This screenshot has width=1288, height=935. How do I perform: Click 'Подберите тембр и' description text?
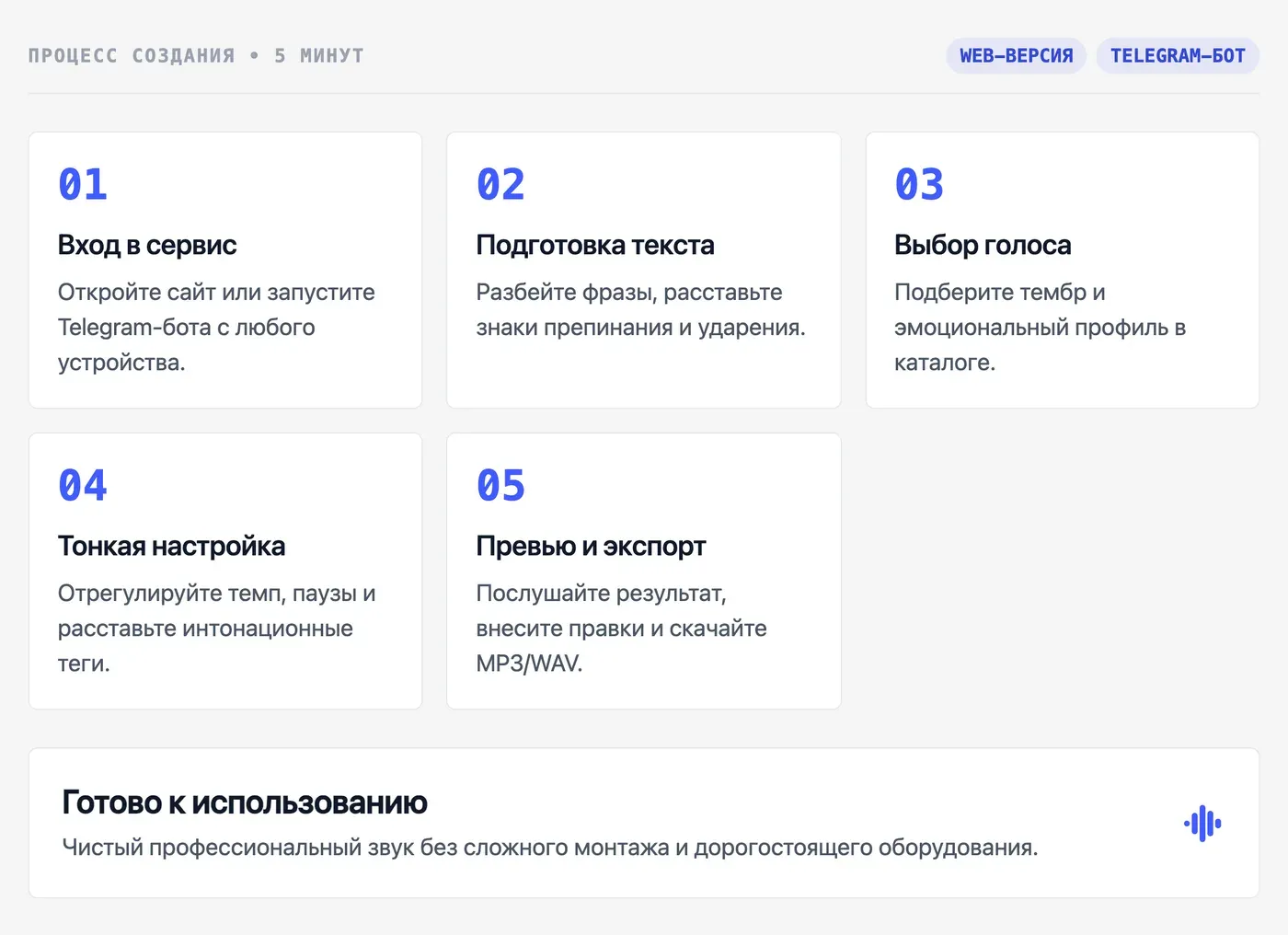1040,327
